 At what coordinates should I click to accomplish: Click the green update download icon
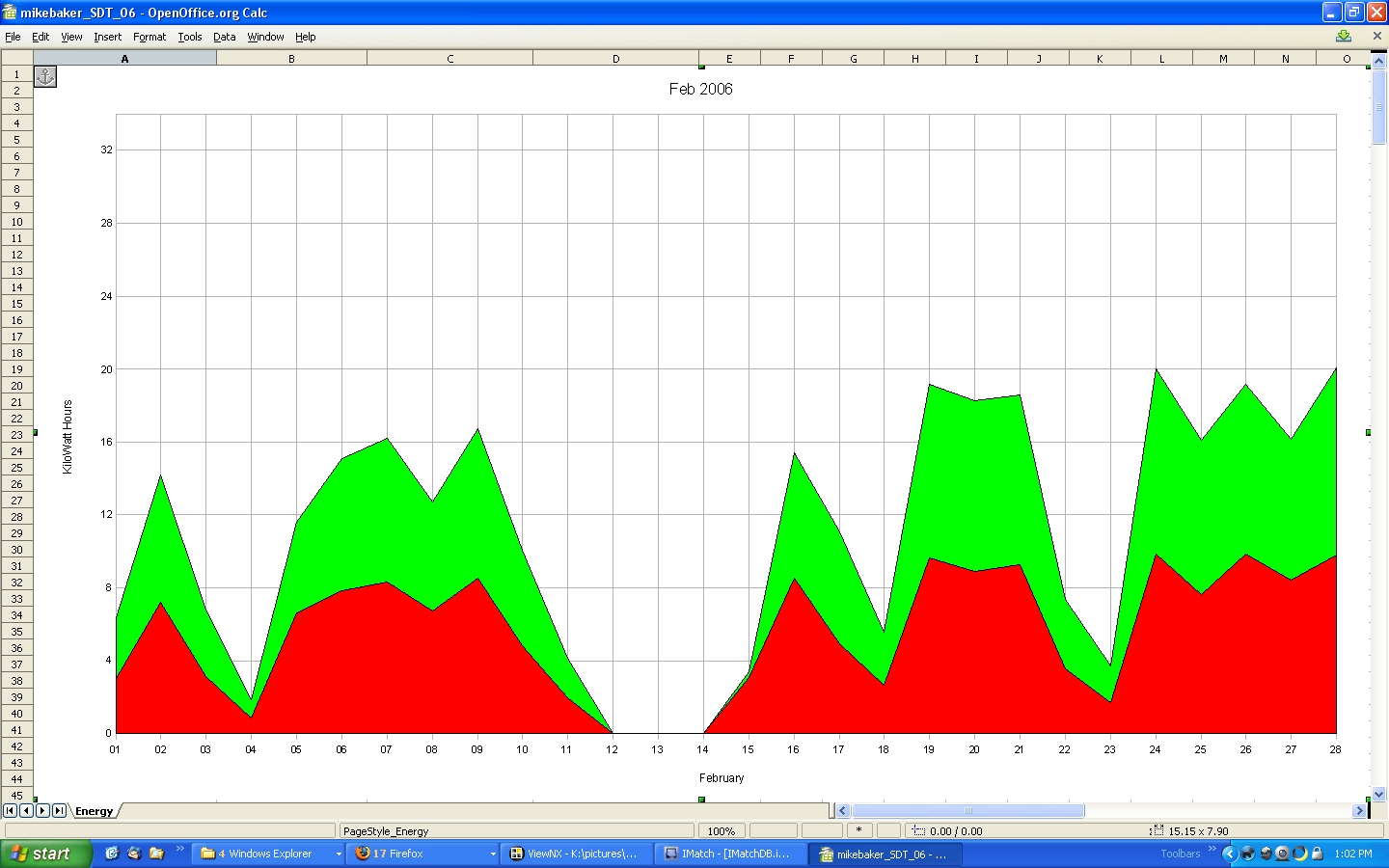pos(1343,36)
